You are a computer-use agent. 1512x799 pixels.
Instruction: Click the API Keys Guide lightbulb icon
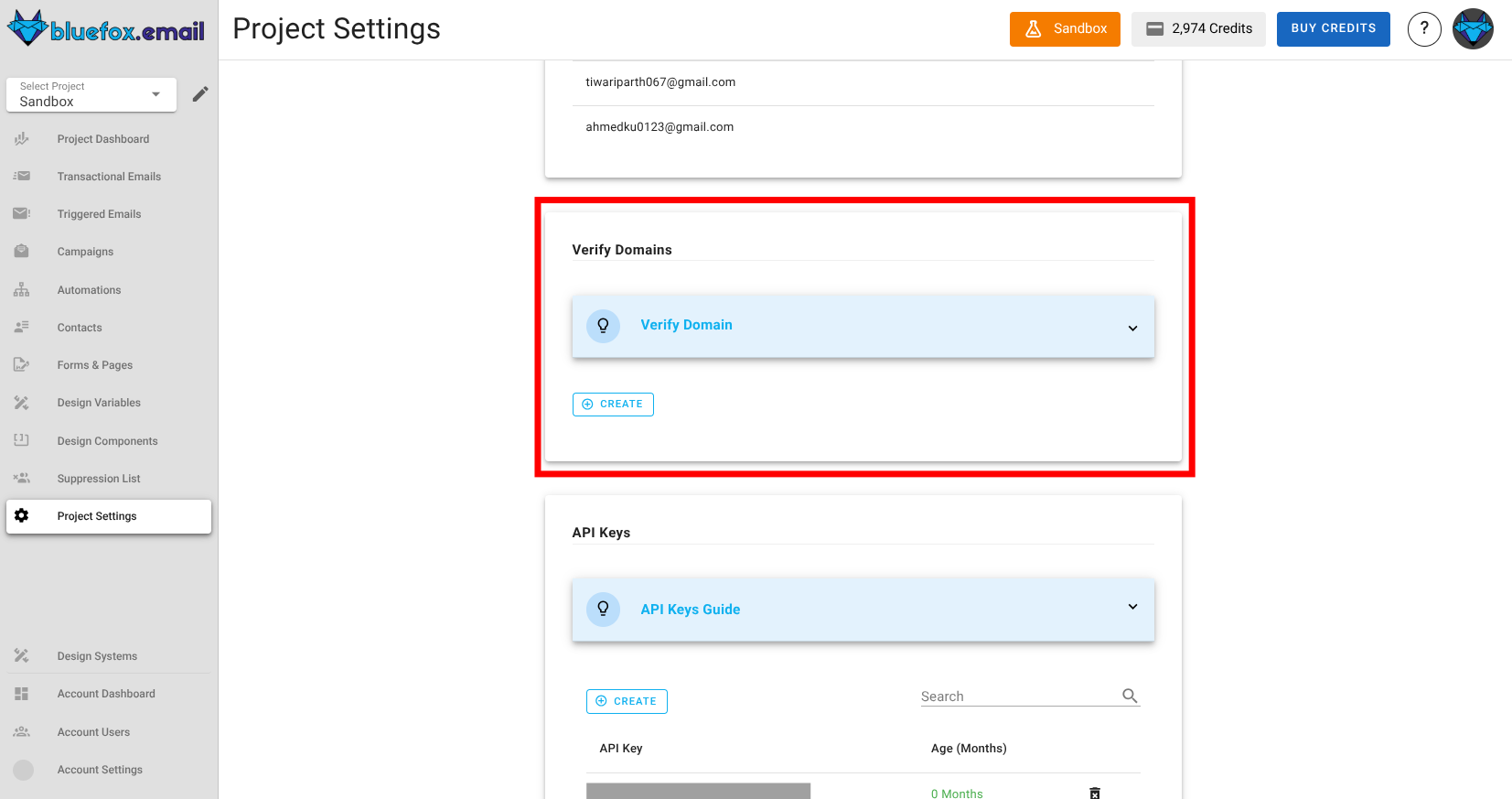coord(603,610)
